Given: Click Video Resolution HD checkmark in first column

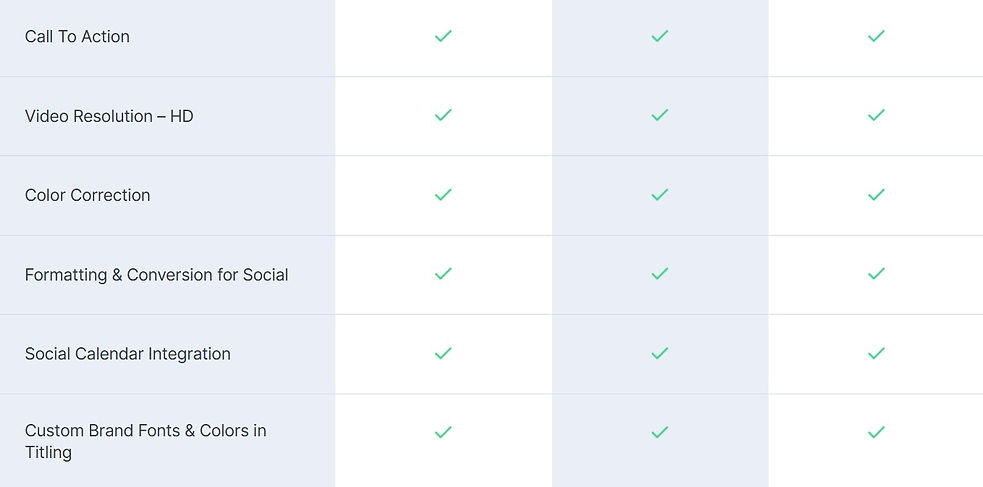Looking at the screenshot, I should pos(443,115).
